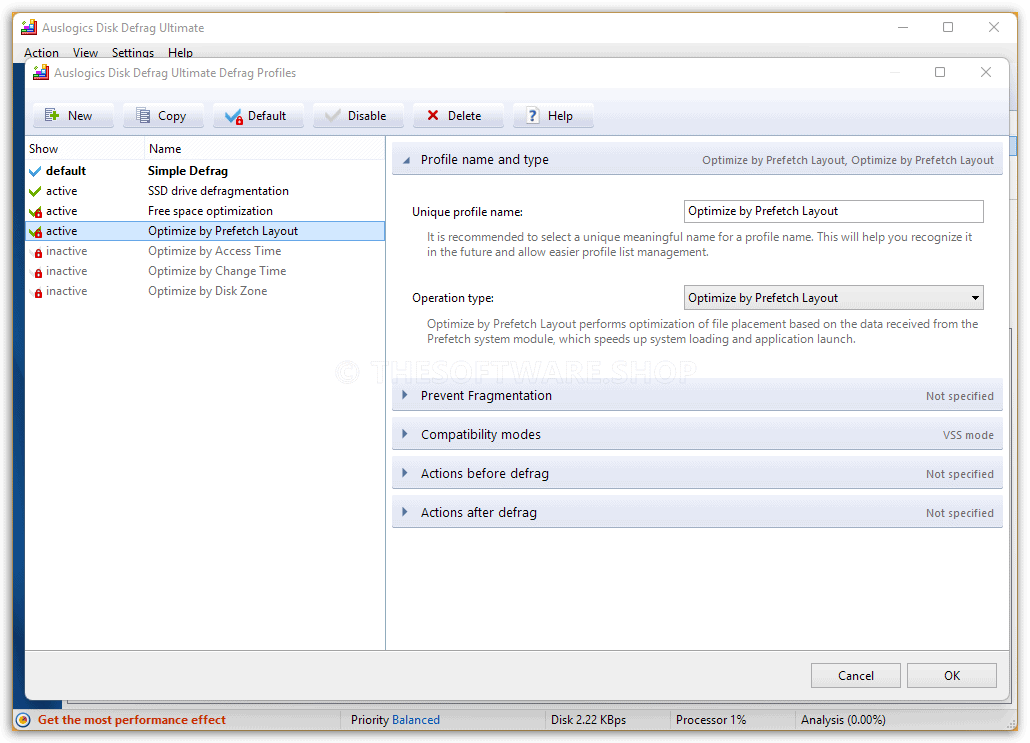
Task: Click the Cancel button
Action: coord(855,675)
